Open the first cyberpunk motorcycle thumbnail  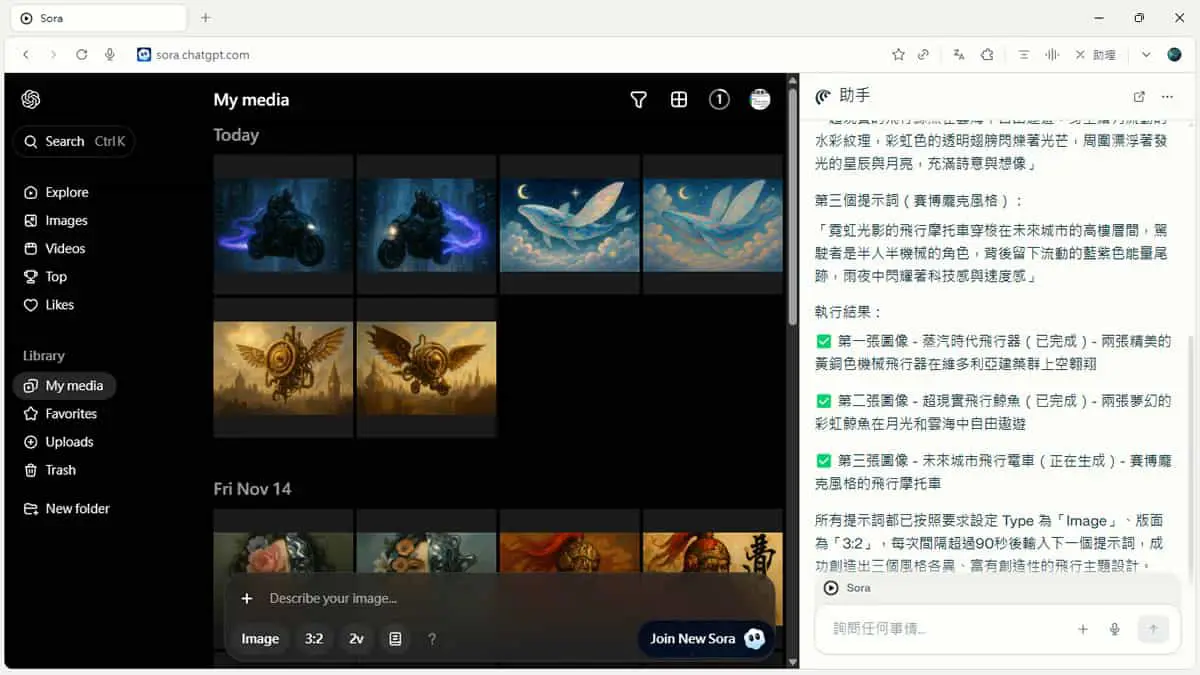[x=283, y=225]
